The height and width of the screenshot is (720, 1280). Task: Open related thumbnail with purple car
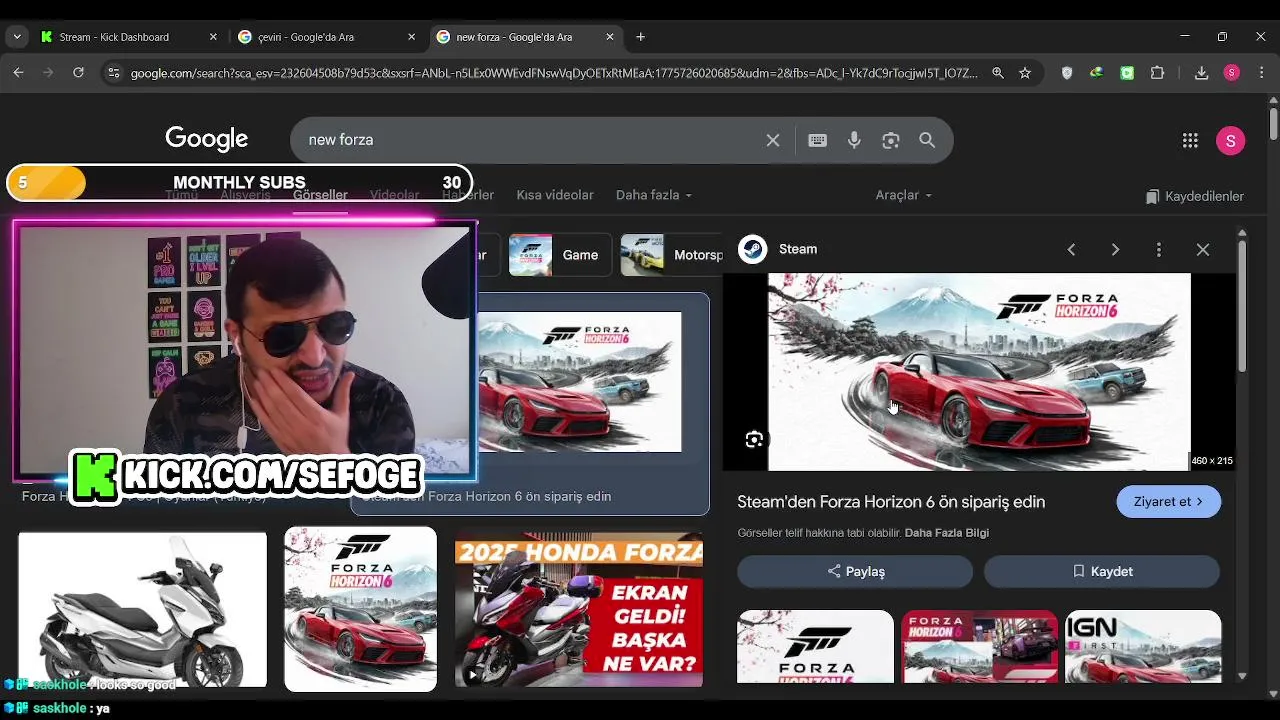979,646
